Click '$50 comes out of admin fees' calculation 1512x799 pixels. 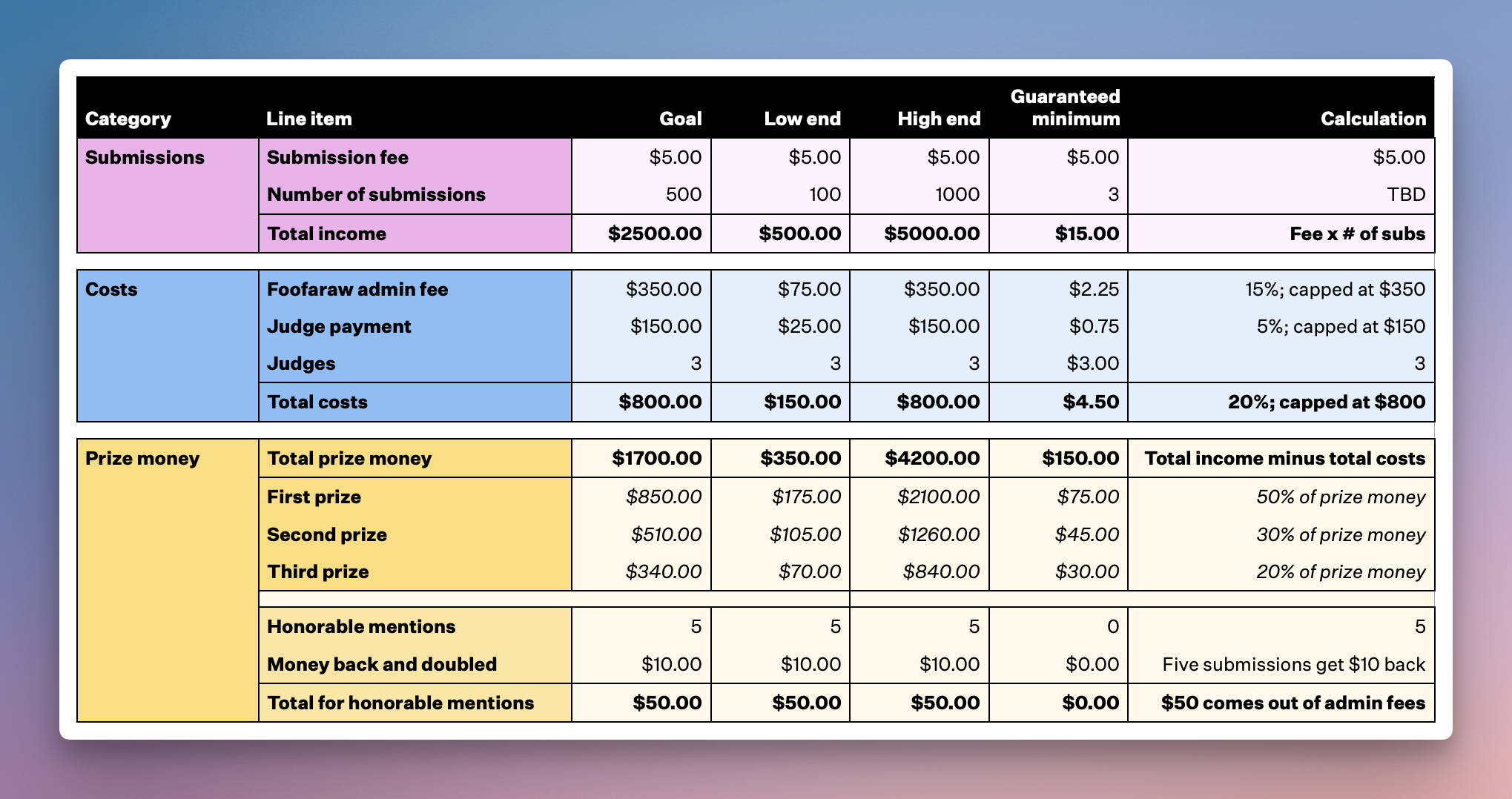(1293, 703)
